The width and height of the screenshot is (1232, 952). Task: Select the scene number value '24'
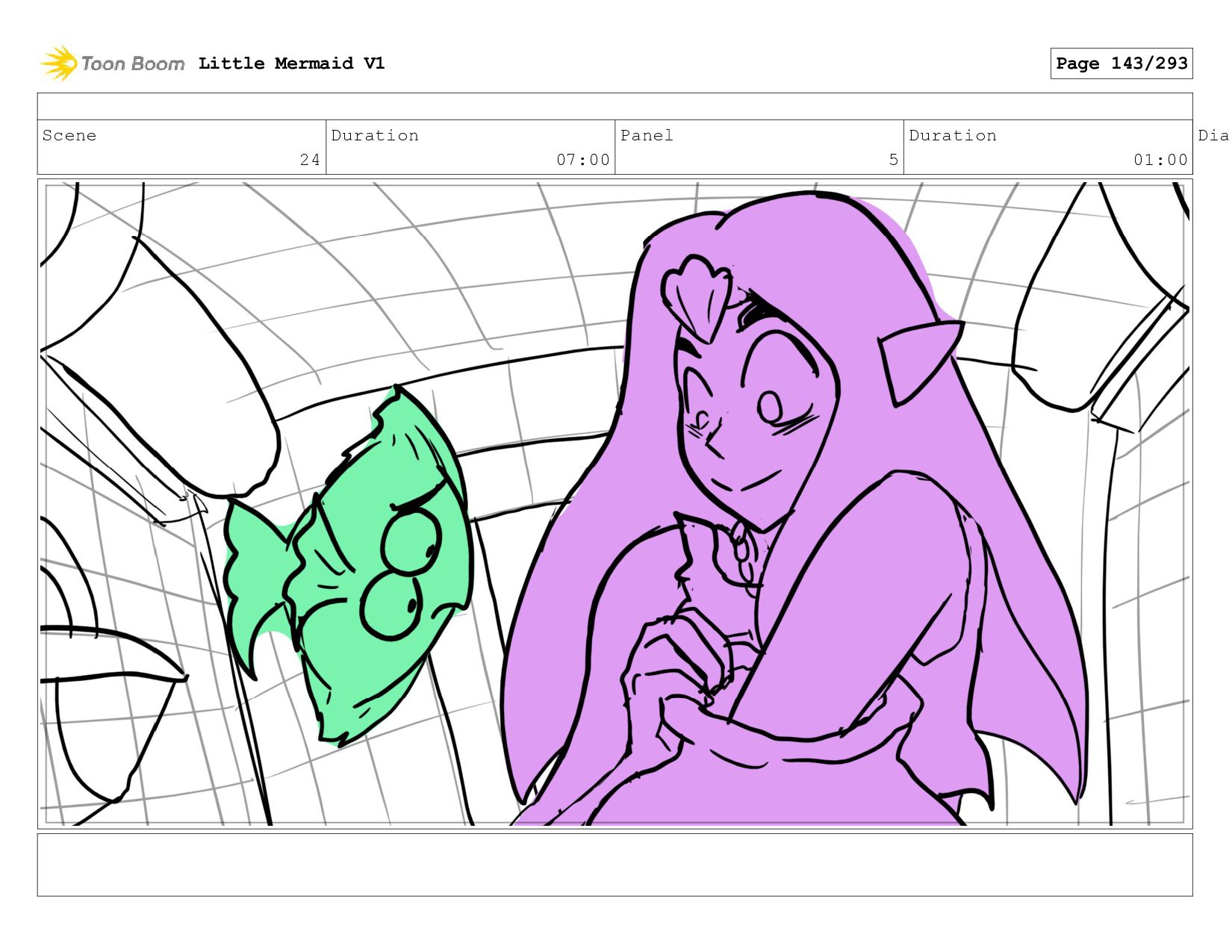coord(310,160)
